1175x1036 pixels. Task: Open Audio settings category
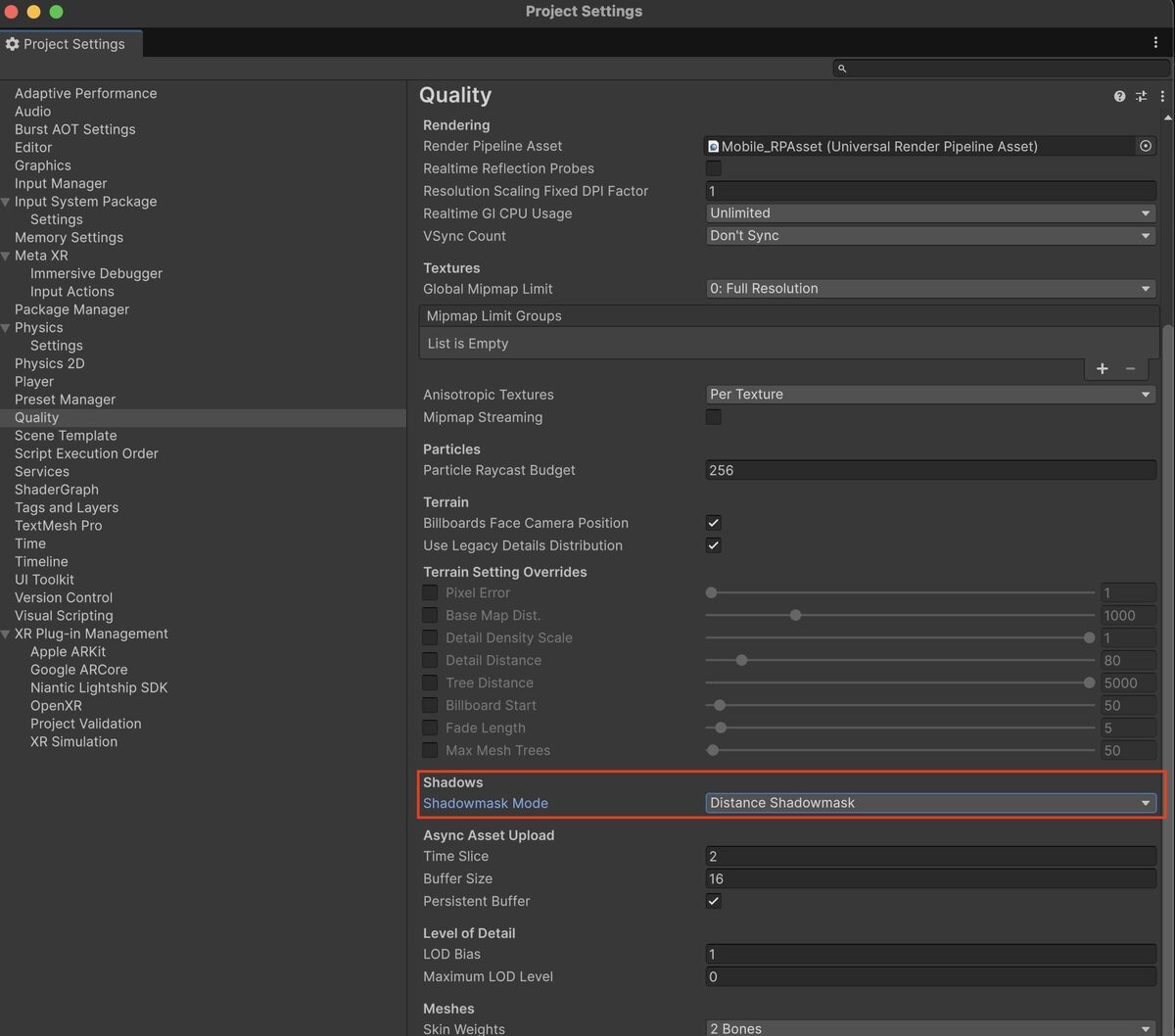pos(32,112)
